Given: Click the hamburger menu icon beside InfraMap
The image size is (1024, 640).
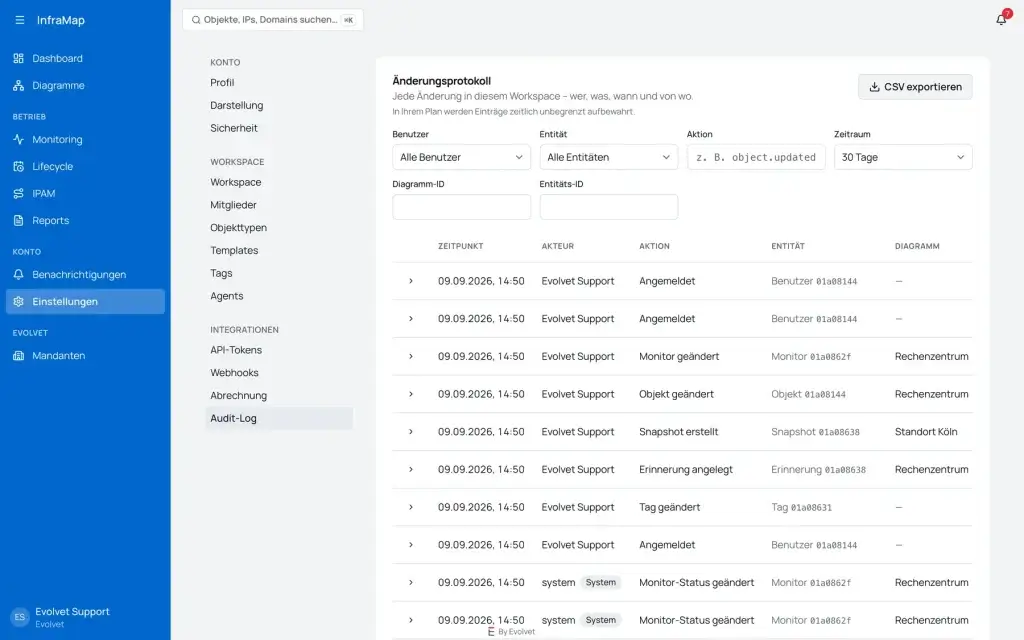Looking at the screenshot, I should (20, 20).
